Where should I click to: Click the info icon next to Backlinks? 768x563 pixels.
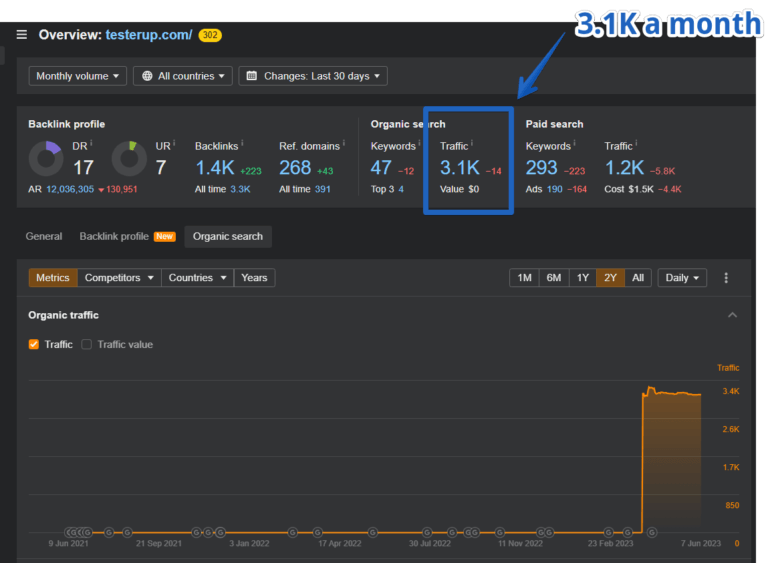[x=243, y=144]
